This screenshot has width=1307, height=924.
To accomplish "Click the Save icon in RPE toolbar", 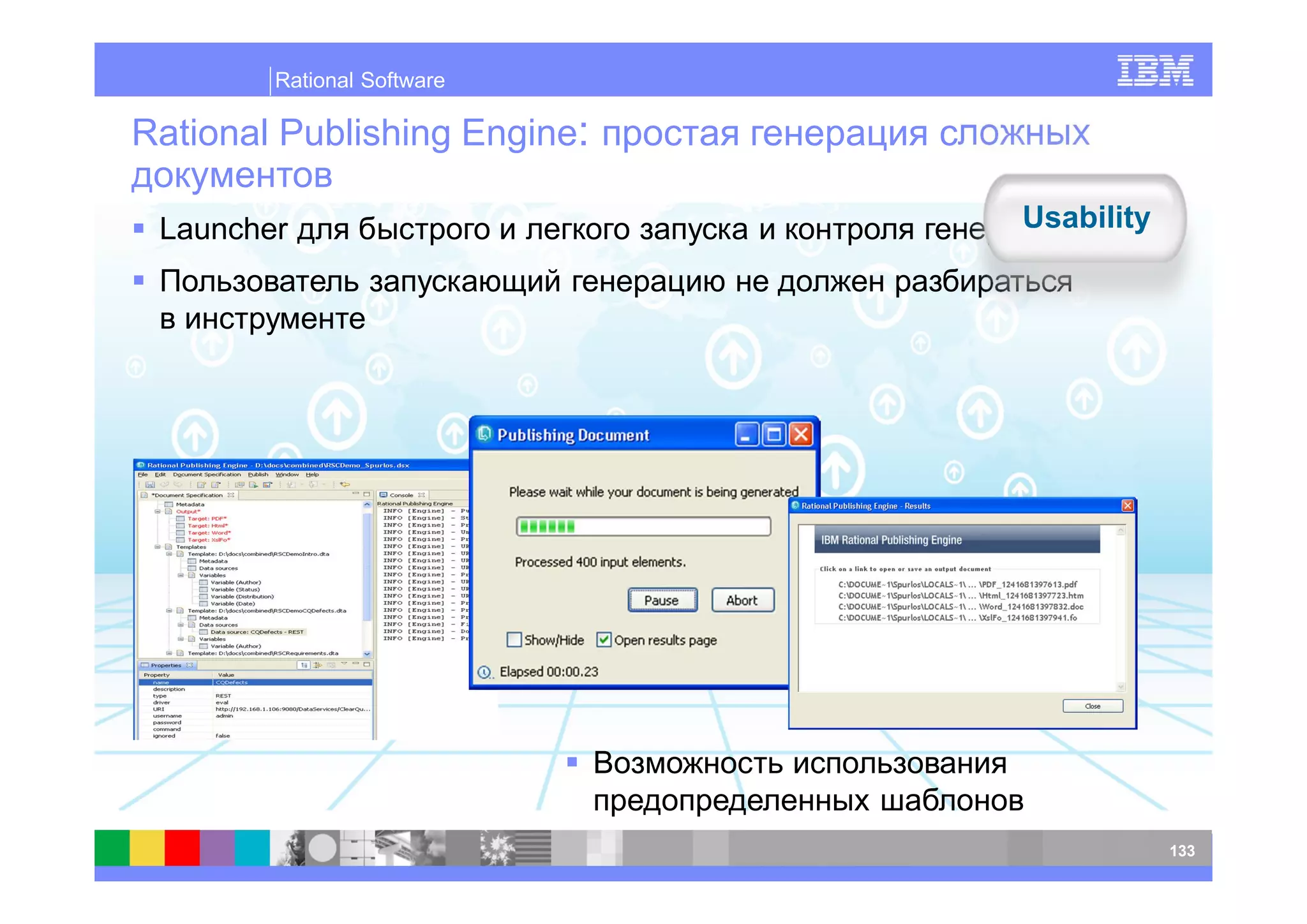I will pyautogui.click(x=150, y=485).
